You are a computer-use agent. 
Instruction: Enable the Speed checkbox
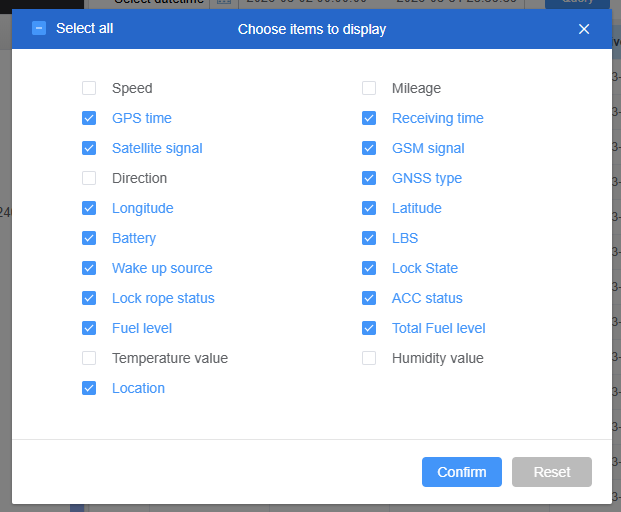coord(89,88)
